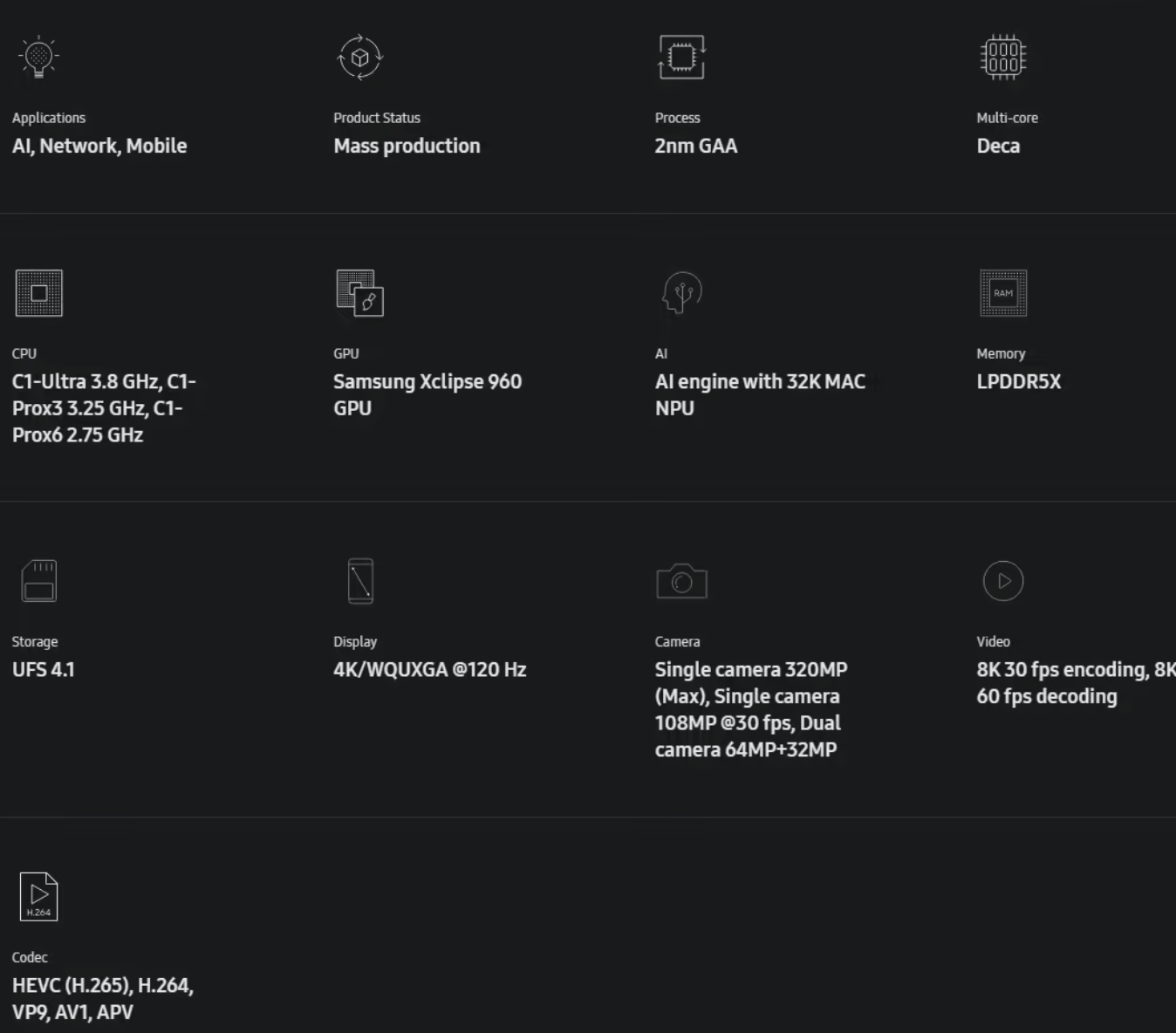Click the Video play icon
1176x1033 pixels.
(1003, 581)
